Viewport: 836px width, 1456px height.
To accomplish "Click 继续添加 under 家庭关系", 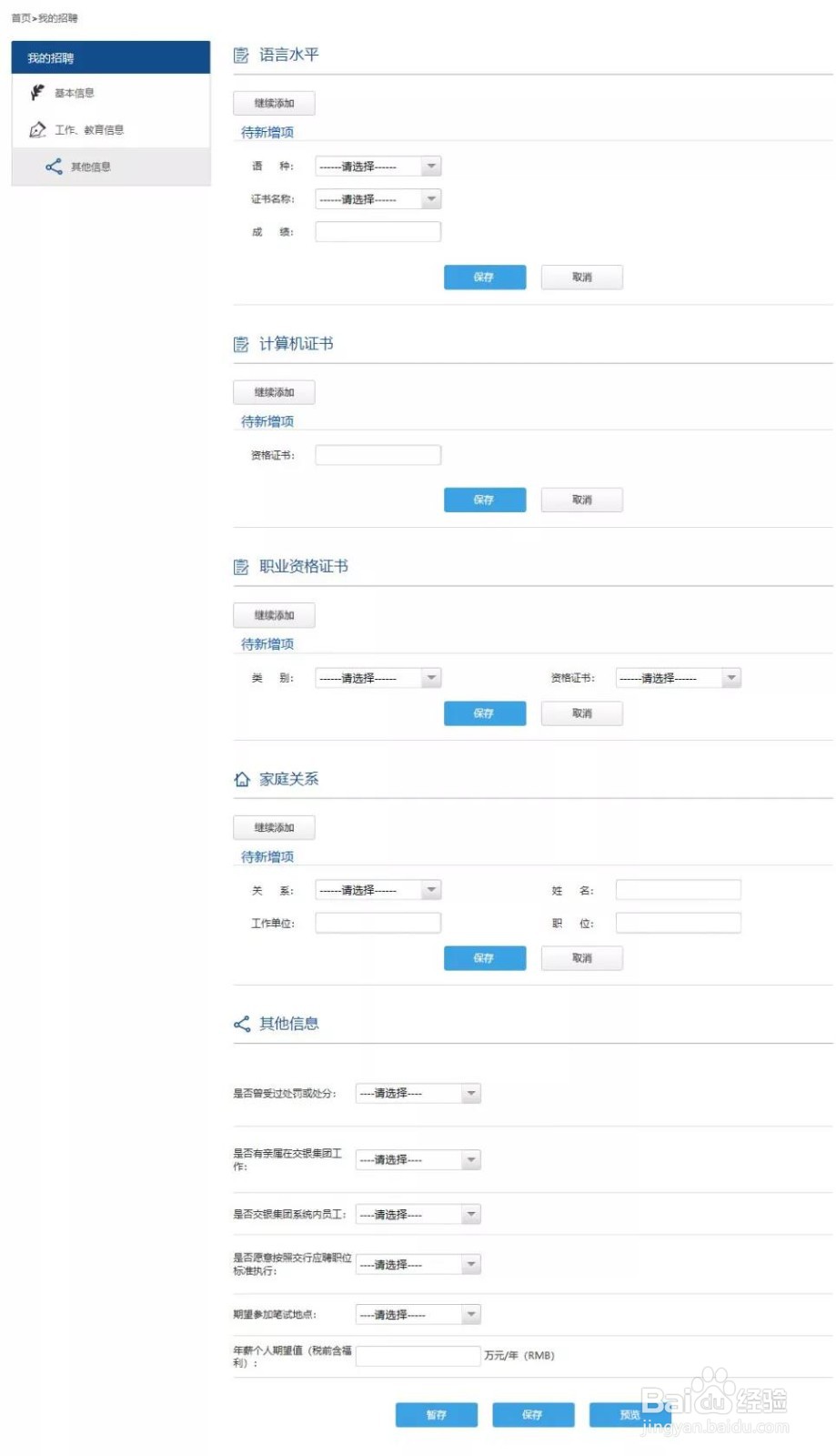I will pos(274,827).
